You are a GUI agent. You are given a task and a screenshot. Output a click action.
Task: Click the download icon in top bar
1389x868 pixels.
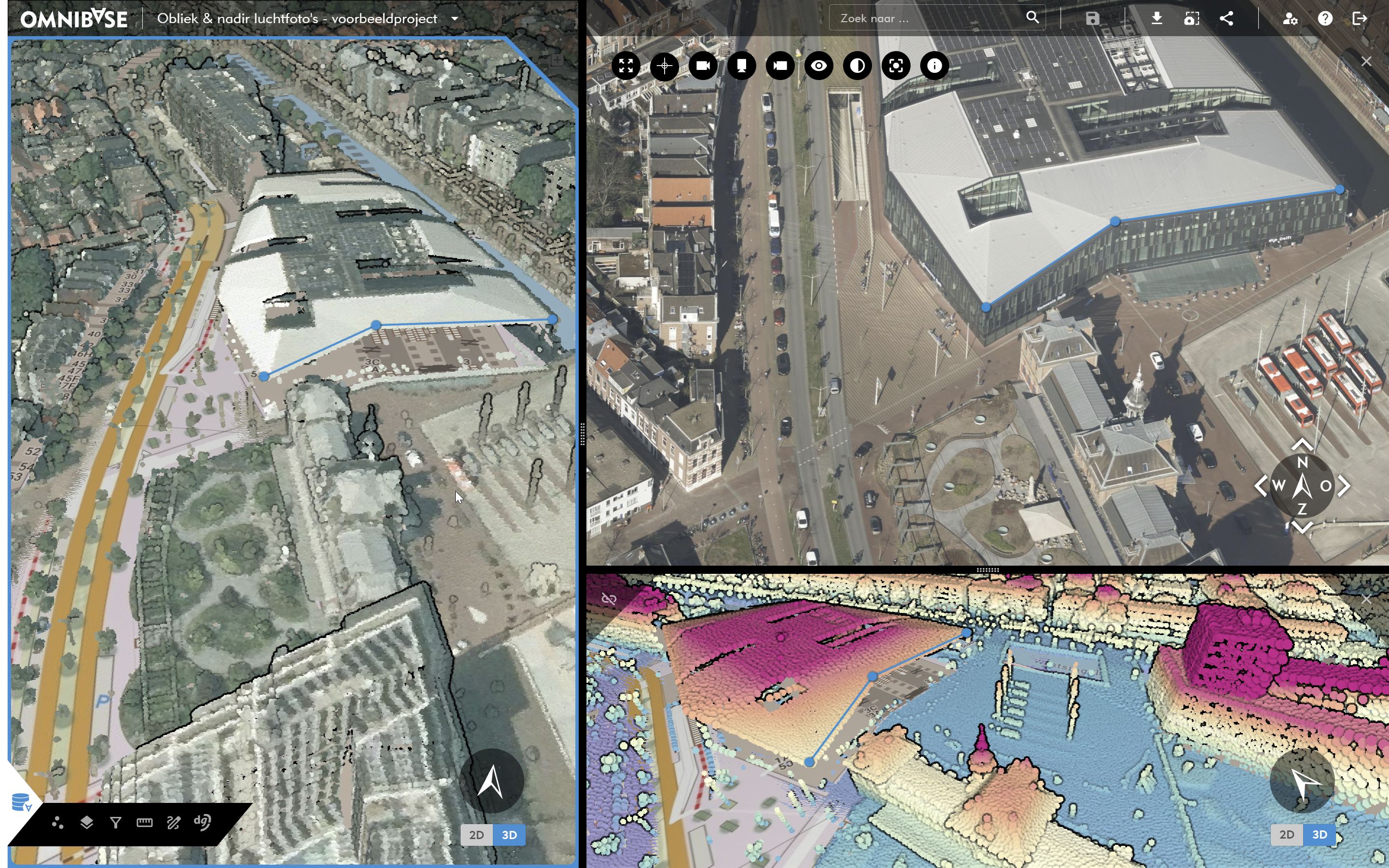click(x=1157, y=18)
